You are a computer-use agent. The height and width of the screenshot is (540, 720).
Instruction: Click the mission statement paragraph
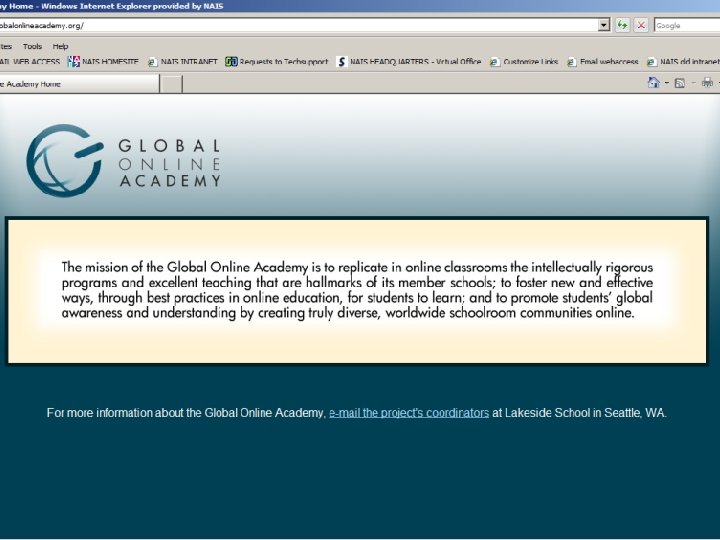[357, 290]
